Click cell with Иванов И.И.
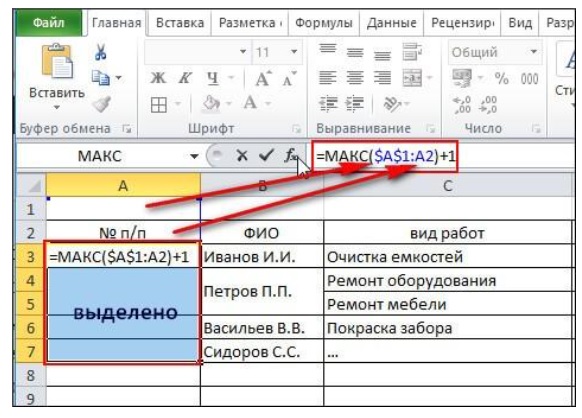The height and width of the screenshot is (418, 582). pyautogui.click(x=262, y=257)
